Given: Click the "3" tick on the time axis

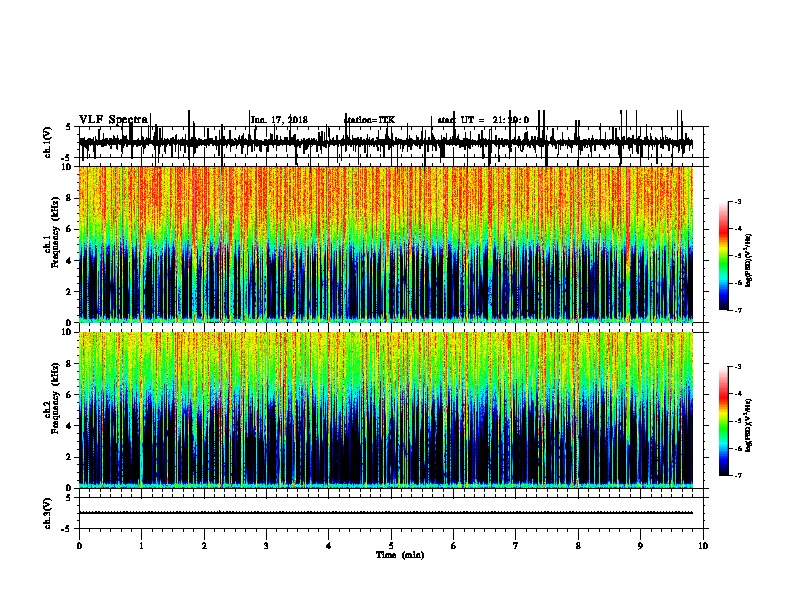Looking at the screenshot, I should (x=266, y=546).
